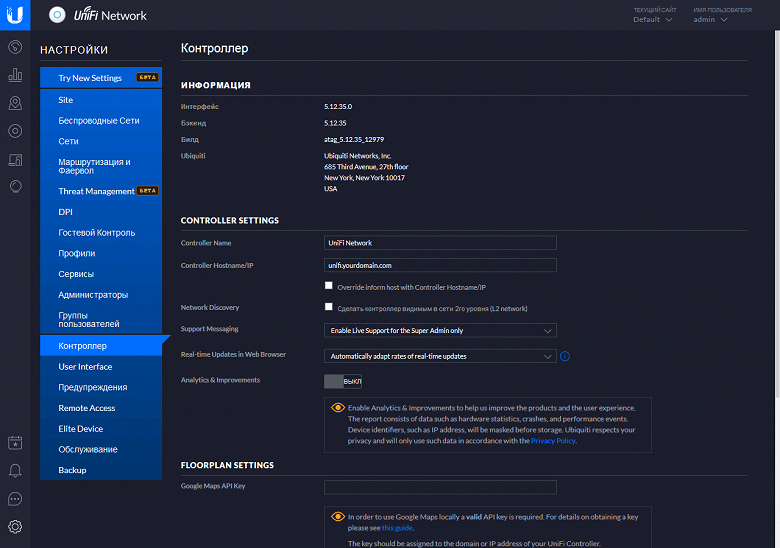Open the Devices target icon in sidebar
The image size is (780, 548).
pyautogui.click(x=15, y=131)
